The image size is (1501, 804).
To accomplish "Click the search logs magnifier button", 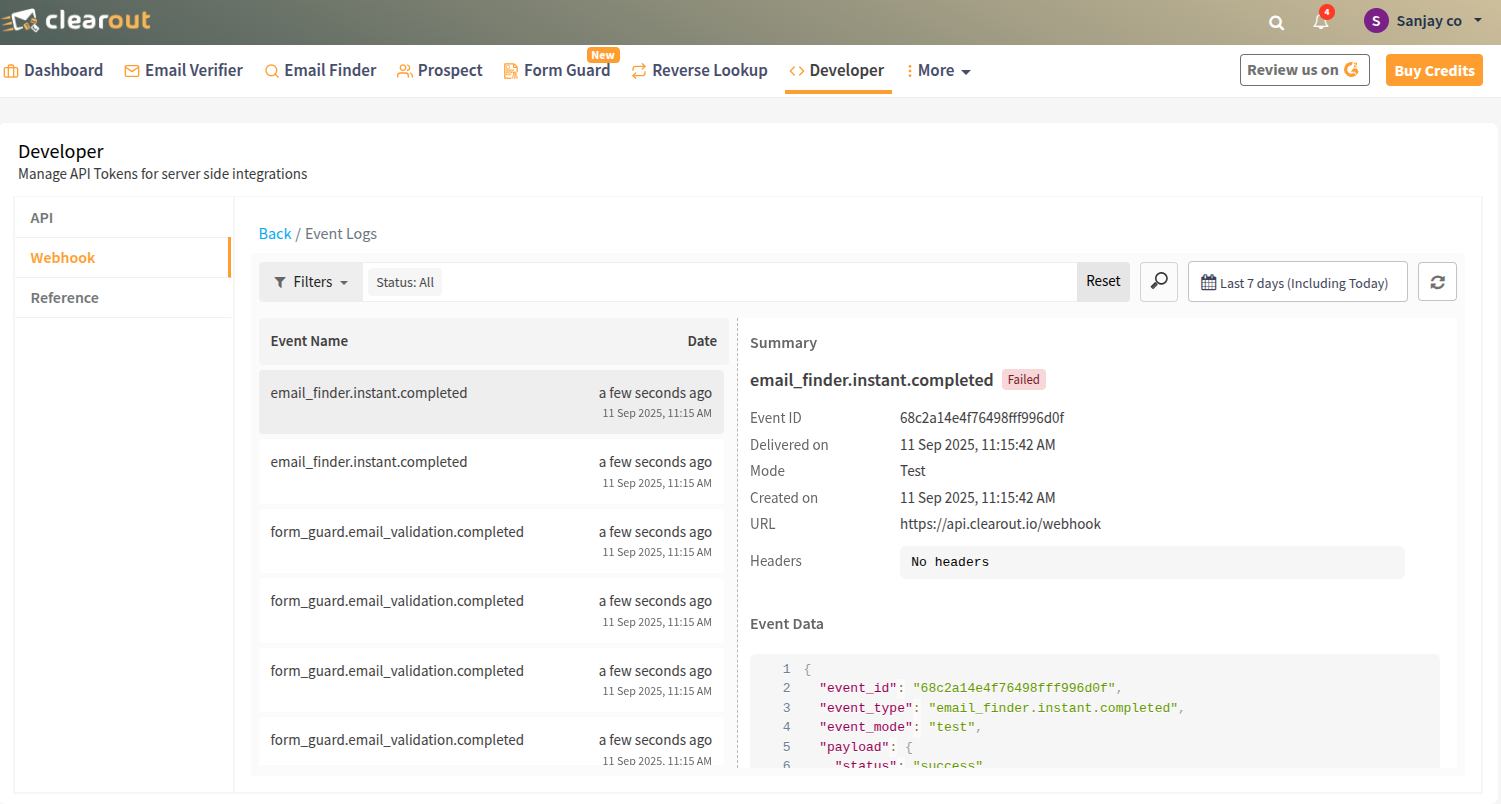I will click(x=1159, y=282).
